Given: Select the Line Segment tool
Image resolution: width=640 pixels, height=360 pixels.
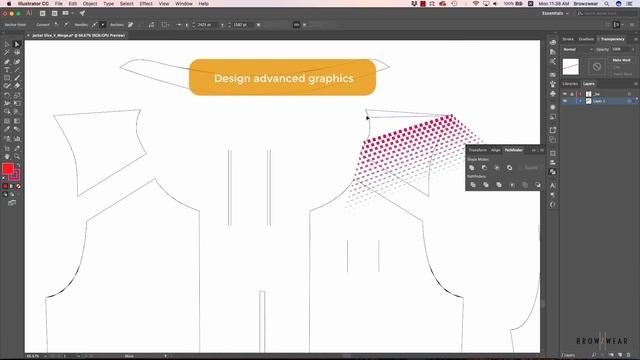Looking at the screenshot, I should (x=17, y=70).
